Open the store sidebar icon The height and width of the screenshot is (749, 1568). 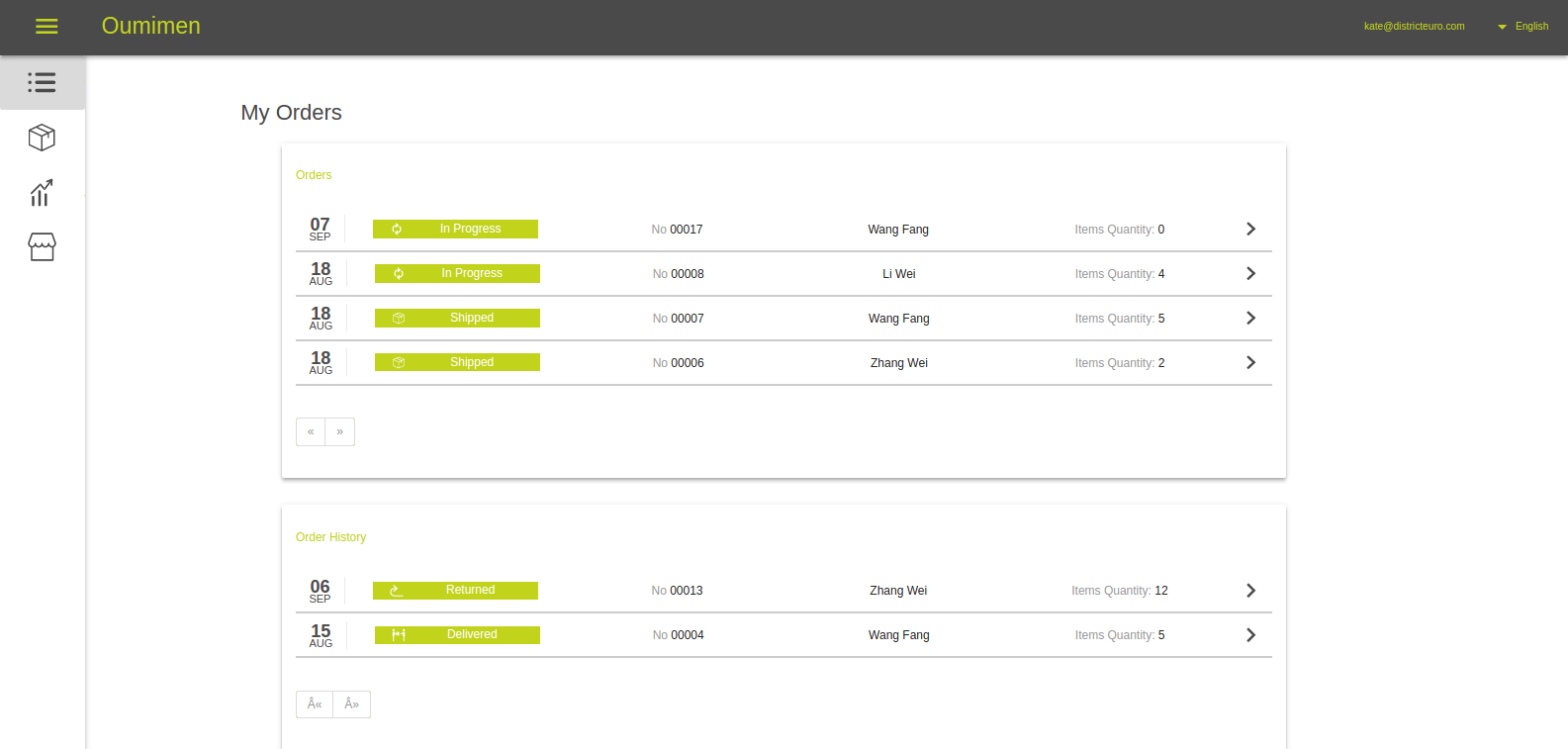pyautogui.click(x=42, y=246)
